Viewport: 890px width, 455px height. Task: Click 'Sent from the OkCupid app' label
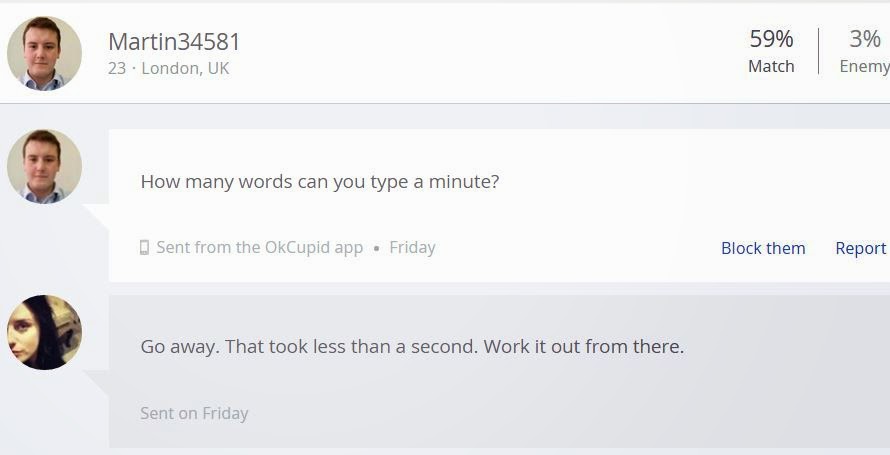point(259,247)
